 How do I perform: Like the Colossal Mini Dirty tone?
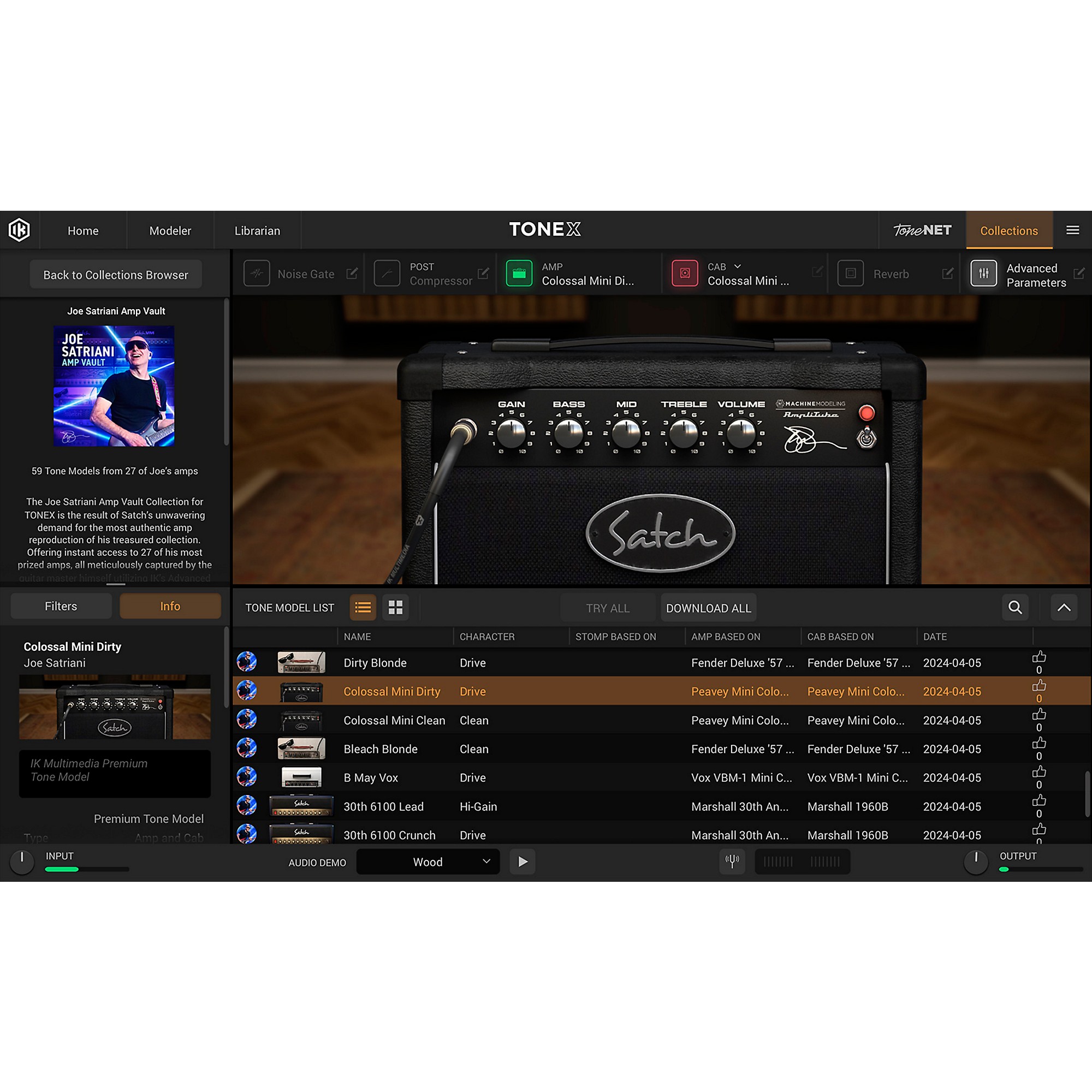pos(1039,686)
